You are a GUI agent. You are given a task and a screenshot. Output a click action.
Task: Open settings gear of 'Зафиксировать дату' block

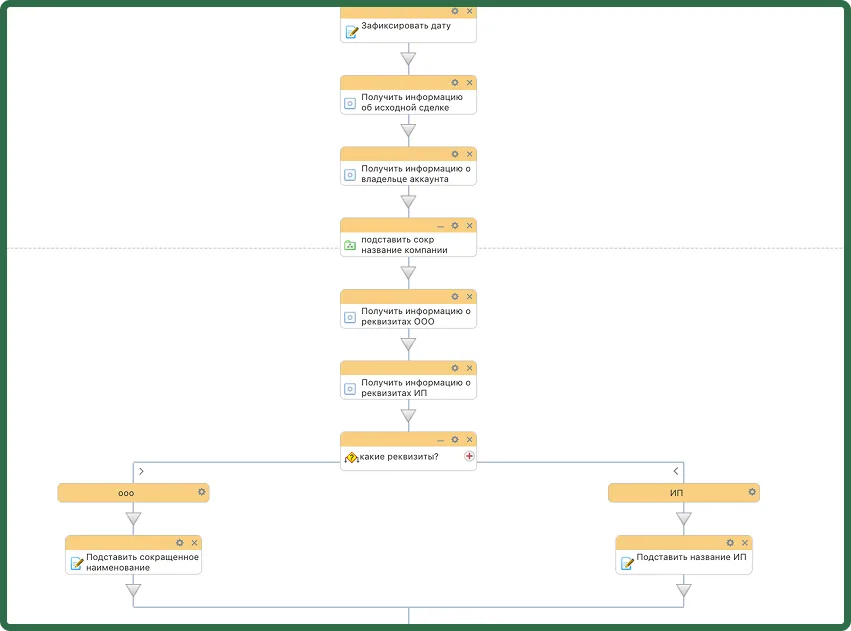coord(455,11)
